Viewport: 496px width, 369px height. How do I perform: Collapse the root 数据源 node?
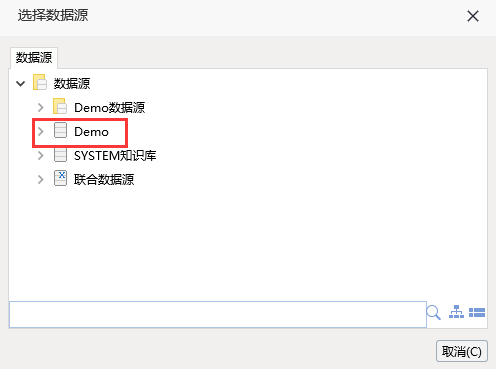(x=21, y=83)
